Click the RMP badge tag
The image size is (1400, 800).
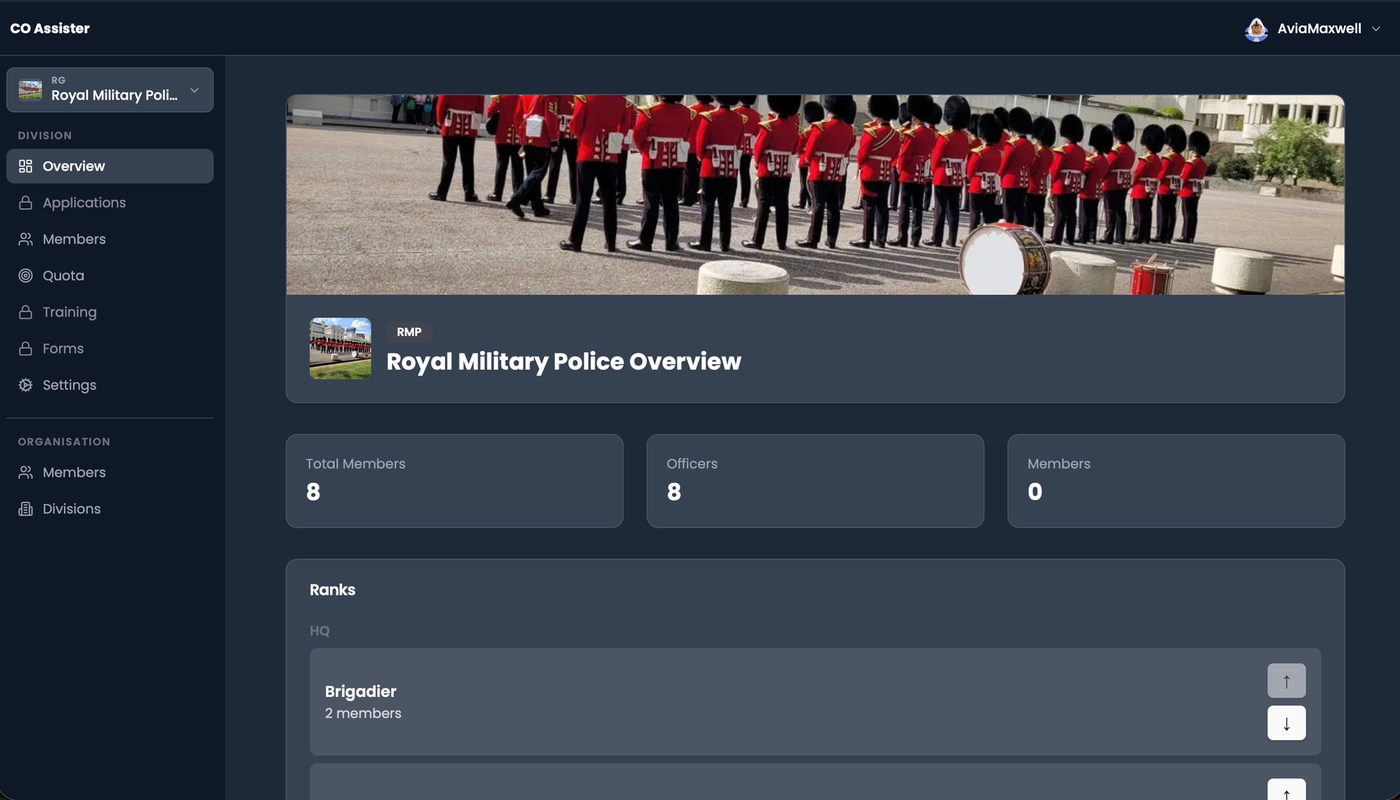tap(409, 332)
